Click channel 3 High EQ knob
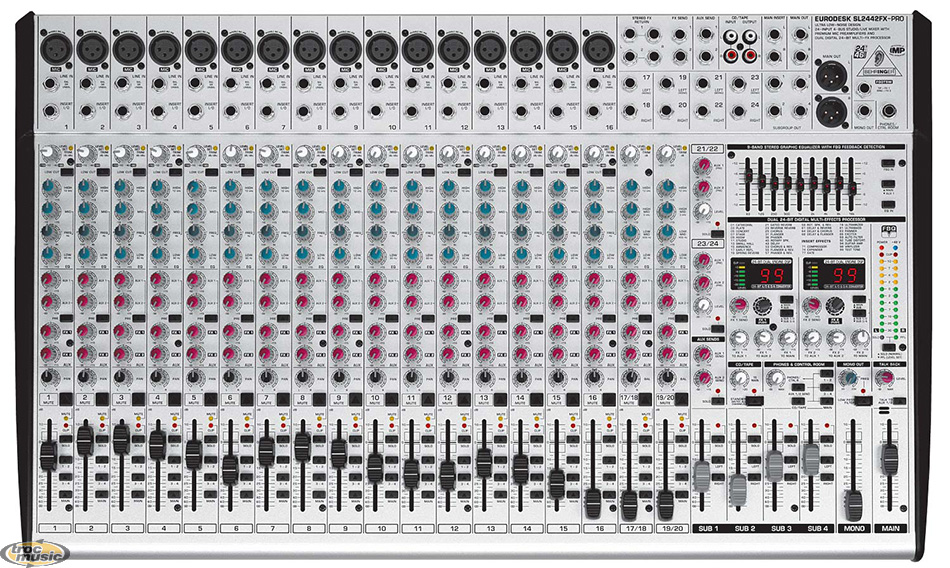This screenshot has width=950, height=568. [x=121, y=189]
